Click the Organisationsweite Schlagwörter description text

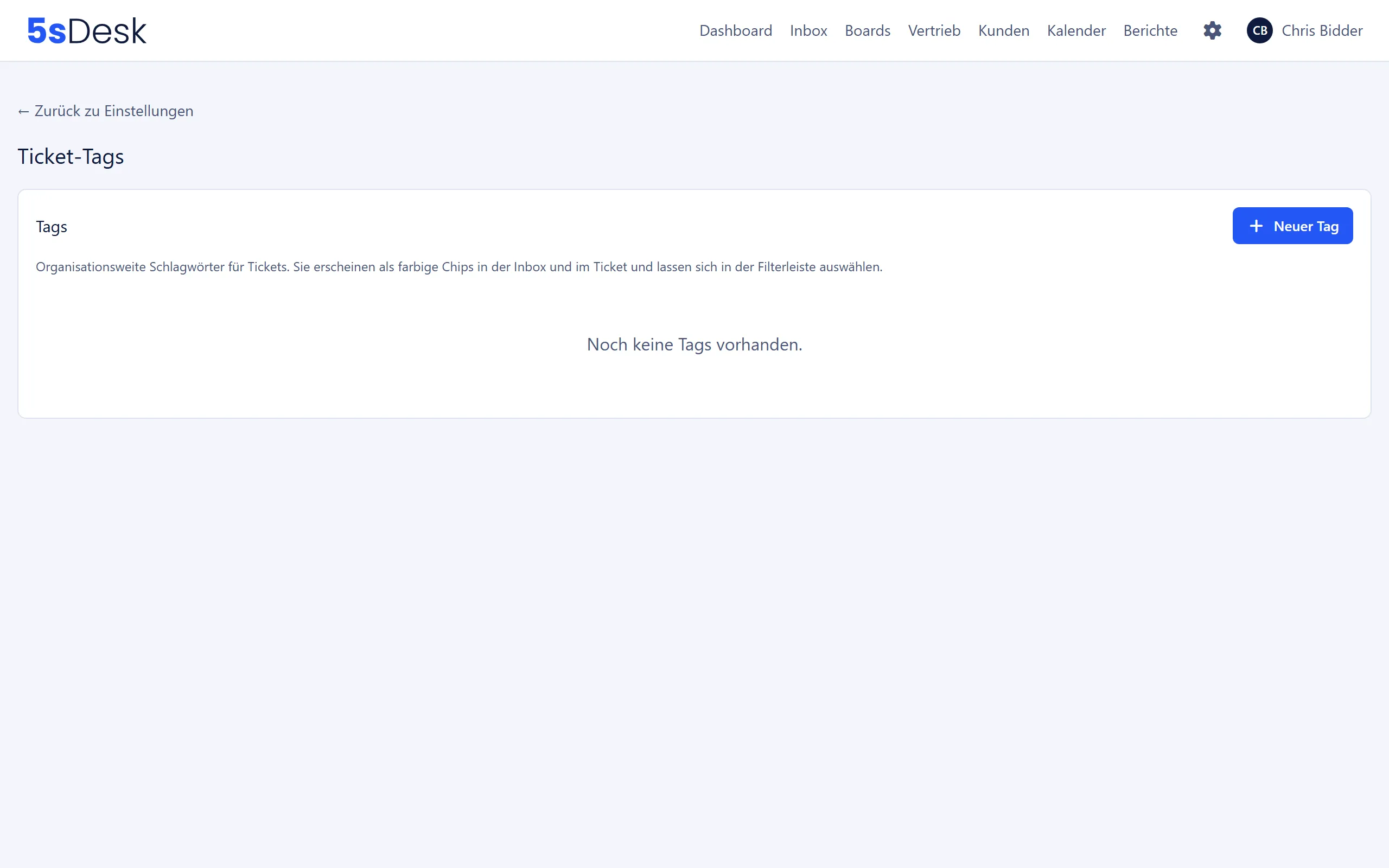pos(459,267)
